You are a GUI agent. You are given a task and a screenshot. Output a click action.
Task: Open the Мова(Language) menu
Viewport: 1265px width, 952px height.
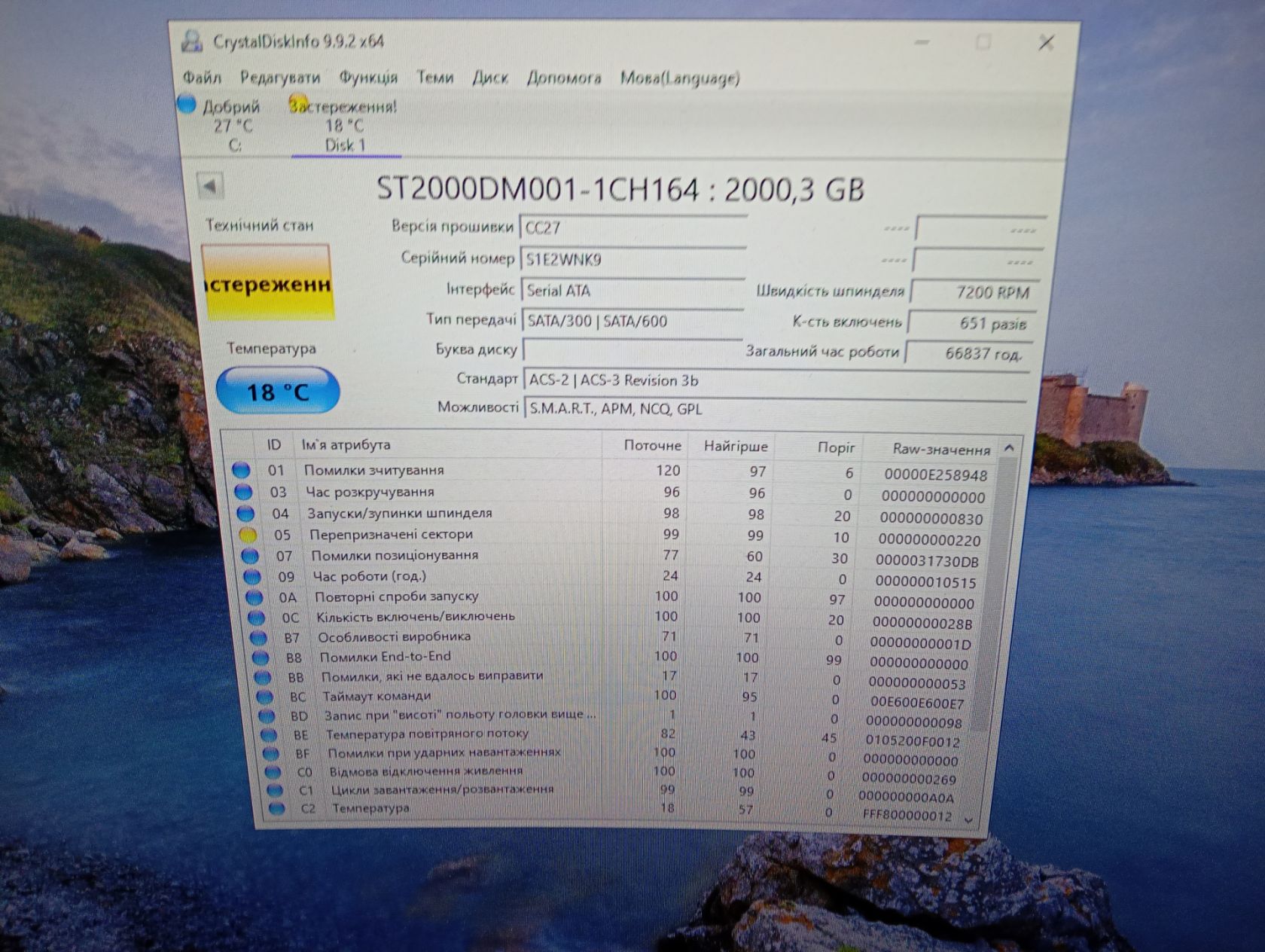(680, 78)
